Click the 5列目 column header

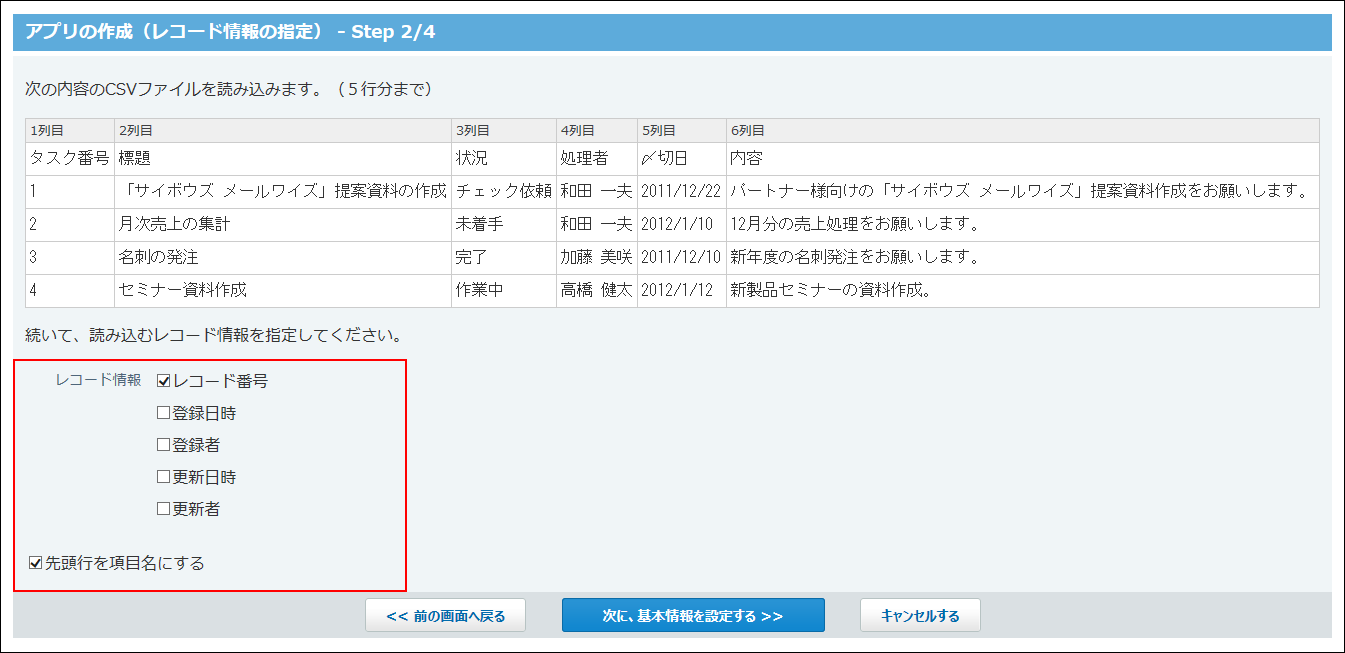point(682,130)
